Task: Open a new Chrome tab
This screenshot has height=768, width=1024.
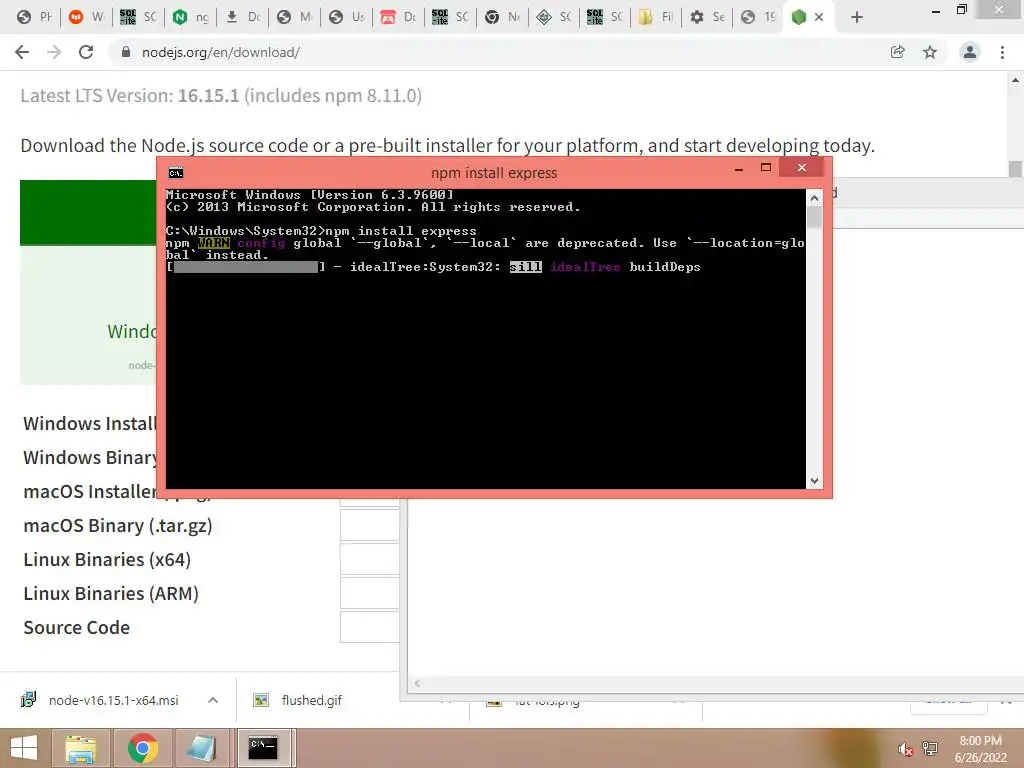Action: 857,17
